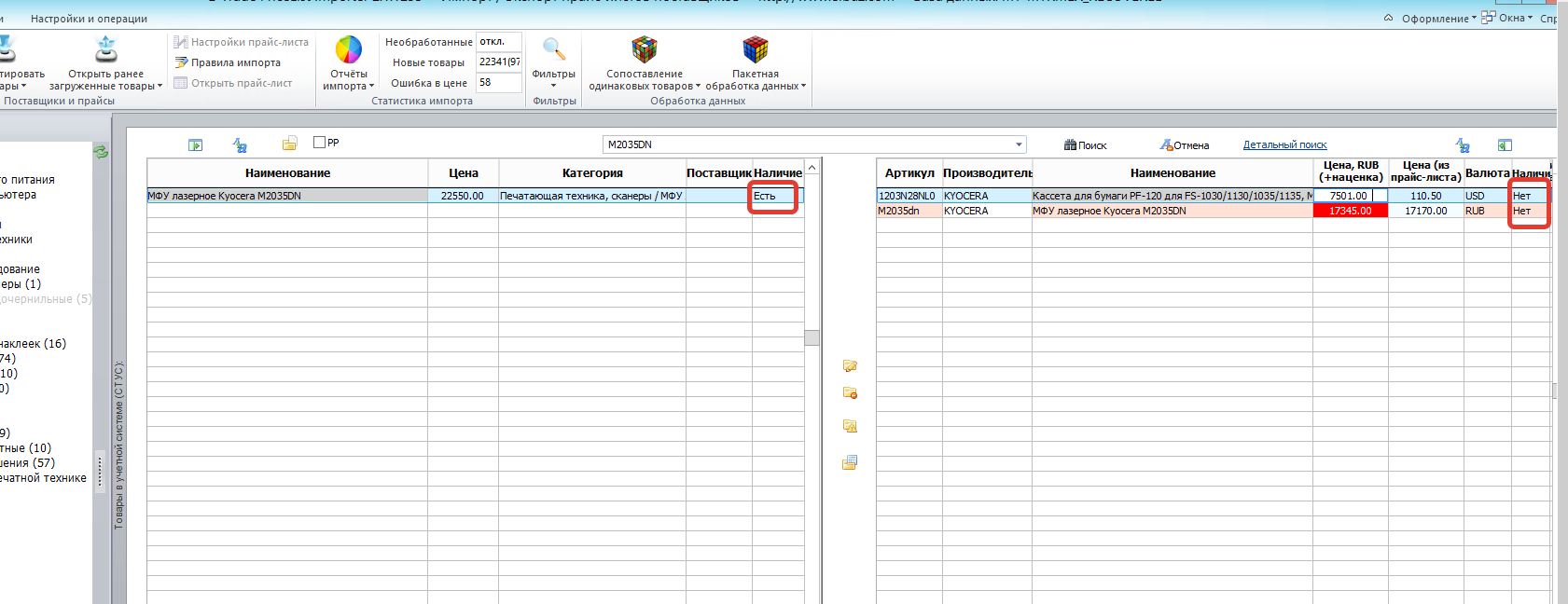Click Валюта column header
This screenshot has height=604, width=1568.
click(x=1487, y=173)
